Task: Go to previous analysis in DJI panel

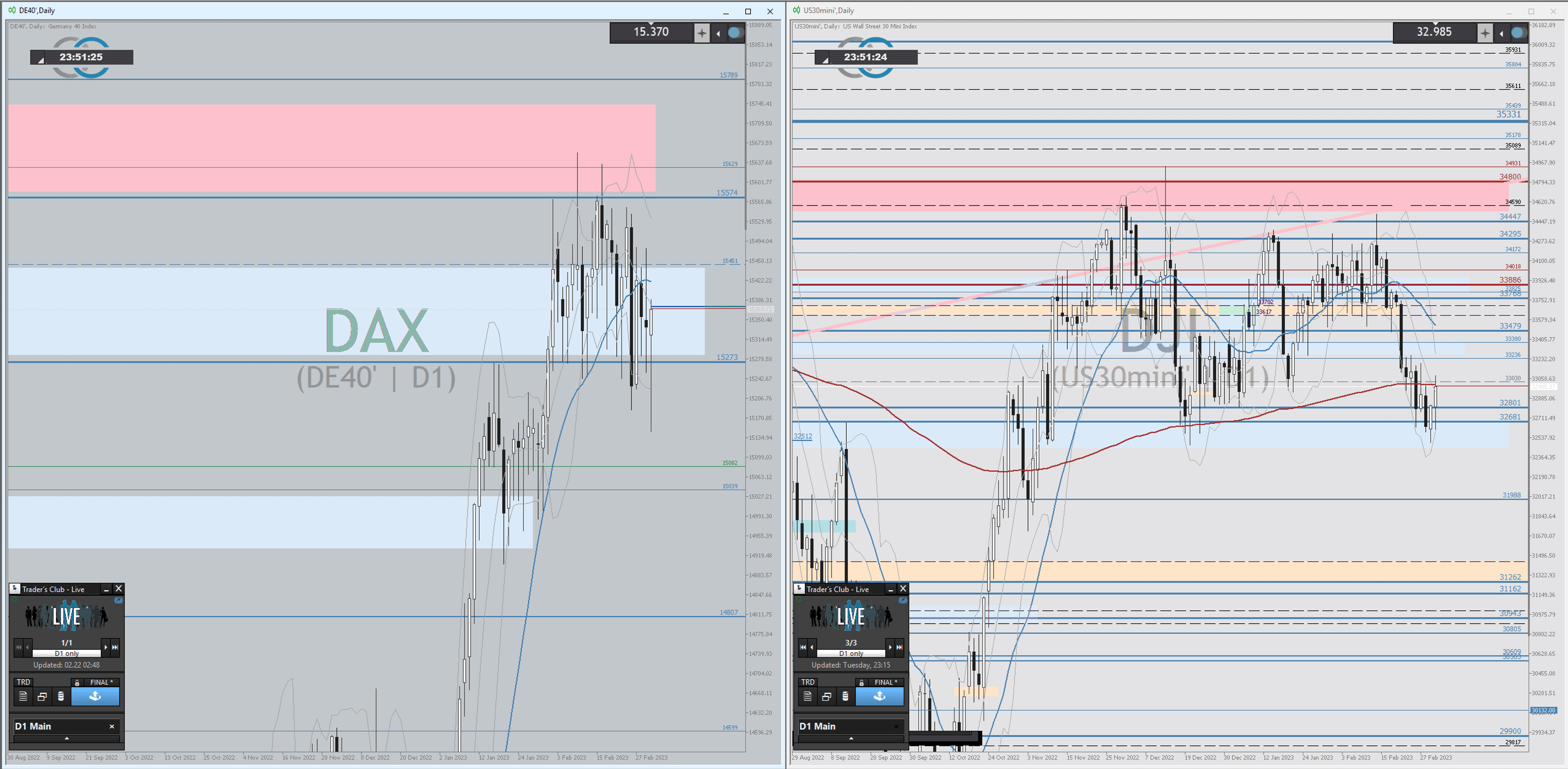Action: [x=812, y=647]
